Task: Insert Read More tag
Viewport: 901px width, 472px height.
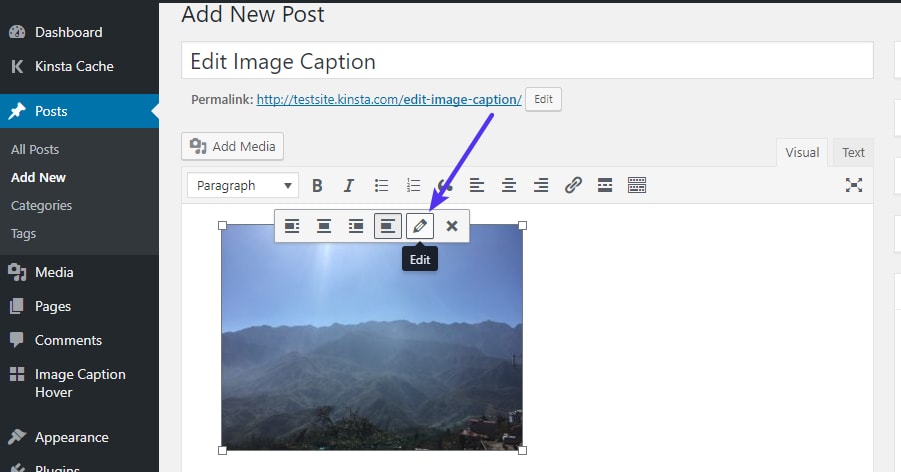Action: (604, 185)
